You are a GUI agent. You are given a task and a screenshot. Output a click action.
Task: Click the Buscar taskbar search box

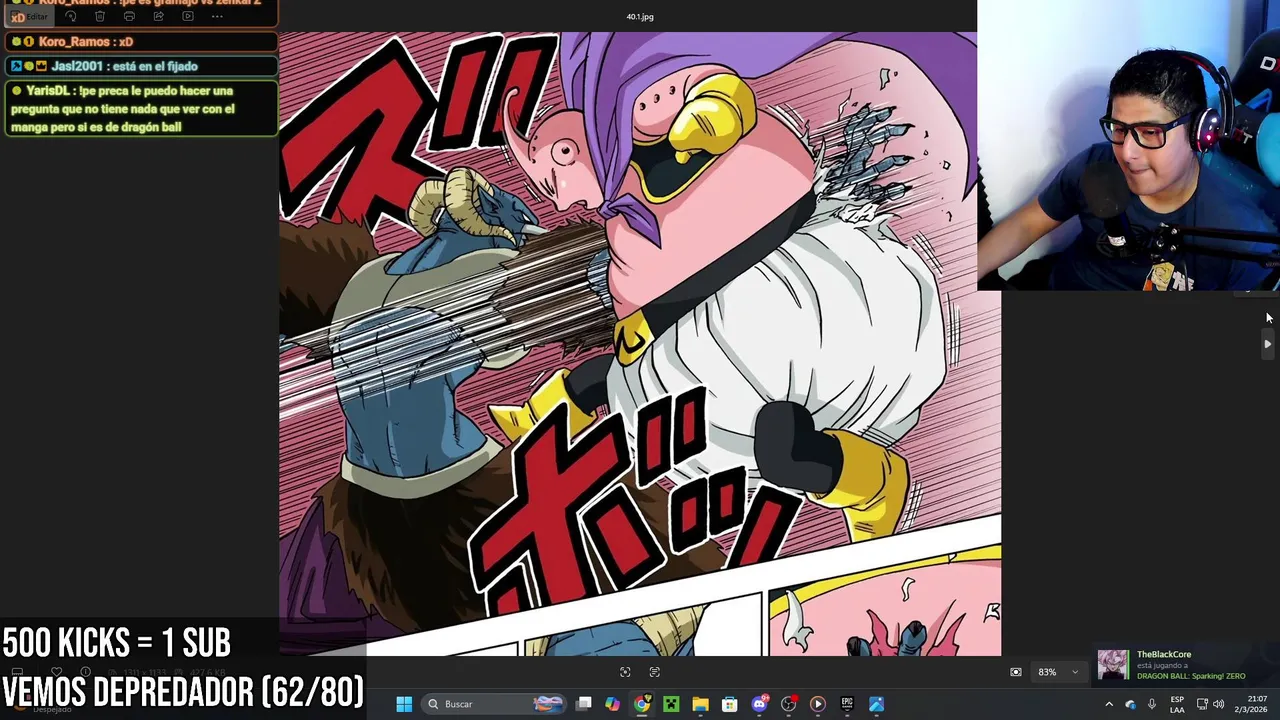(496, 704)
